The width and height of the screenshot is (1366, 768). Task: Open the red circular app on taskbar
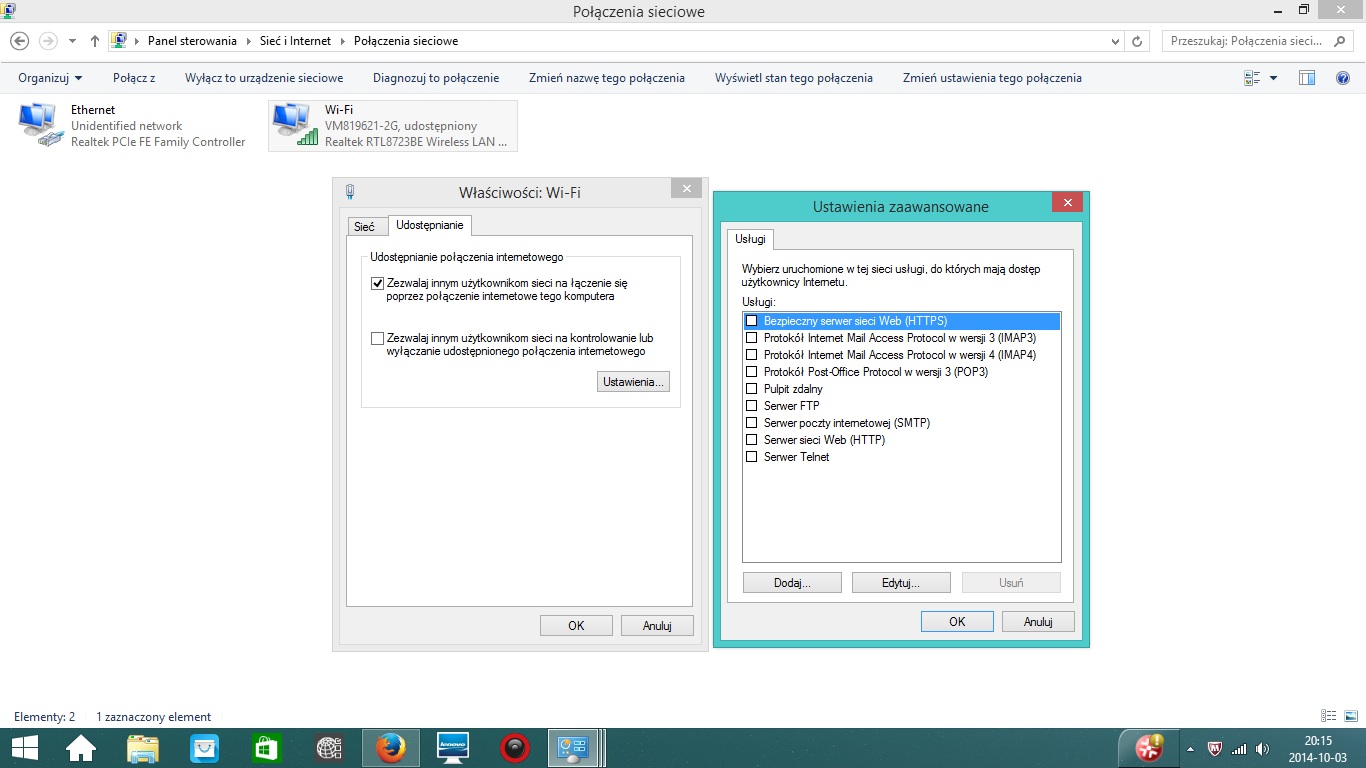[x=515, y=748]
